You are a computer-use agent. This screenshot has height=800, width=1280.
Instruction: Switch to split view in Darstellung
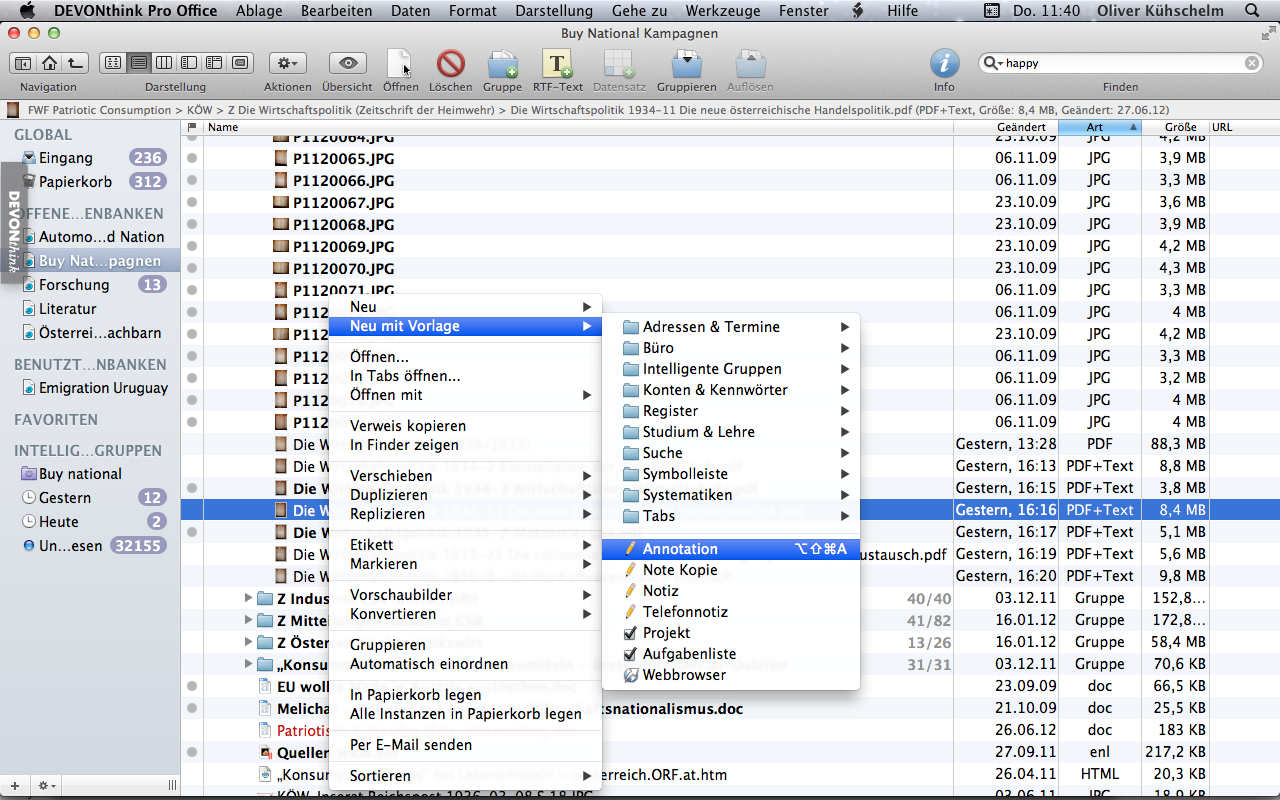point(189,63)
